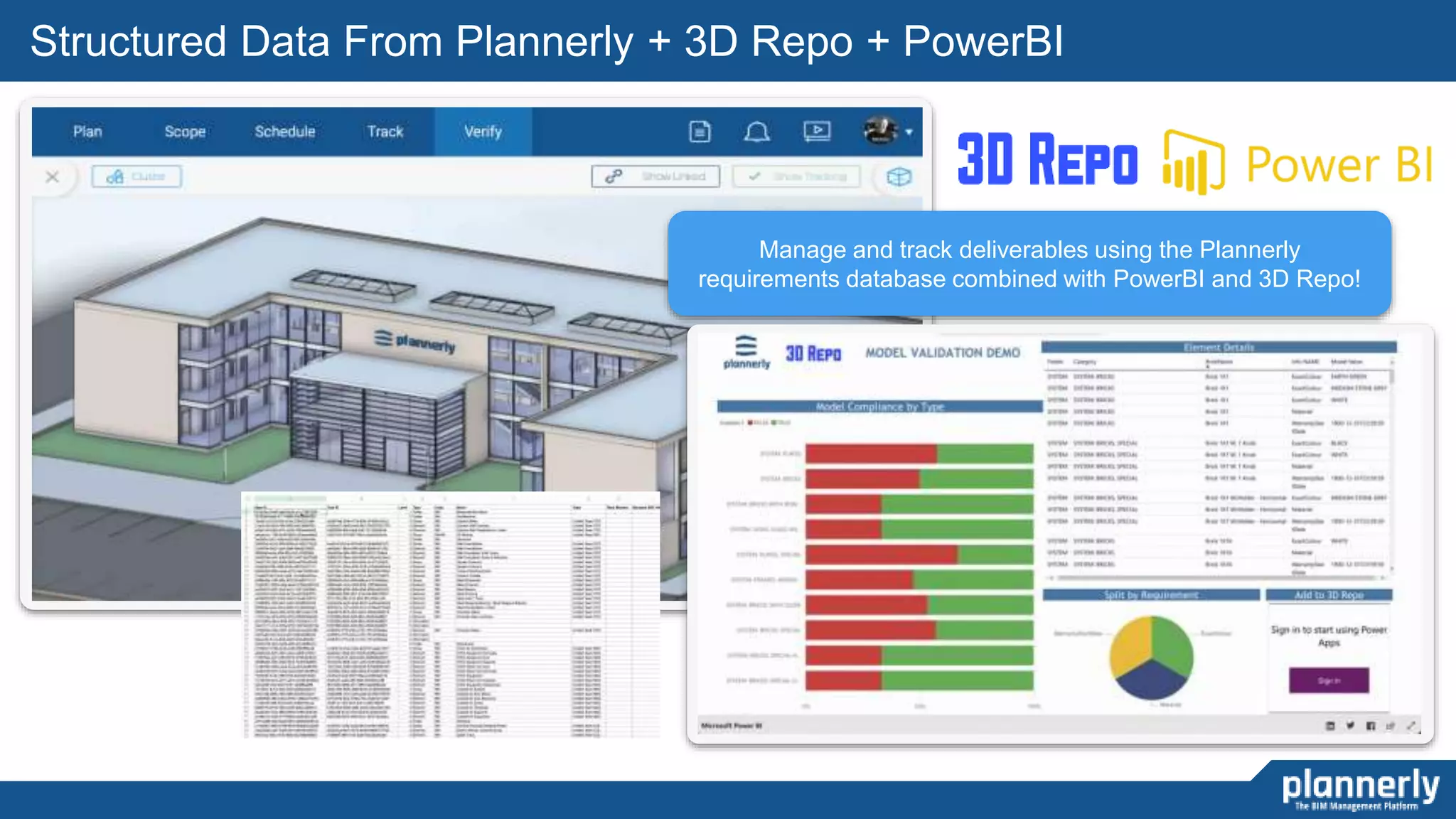Open the document icon in Plannerly header
Image resolution: width=1456 pixels, height=819 pixels.
(700, 132)
